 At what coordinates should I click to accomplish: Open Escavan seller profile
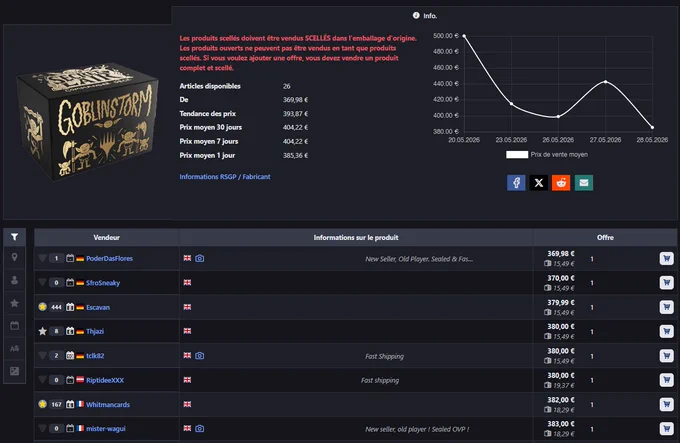tap(98, 307)
